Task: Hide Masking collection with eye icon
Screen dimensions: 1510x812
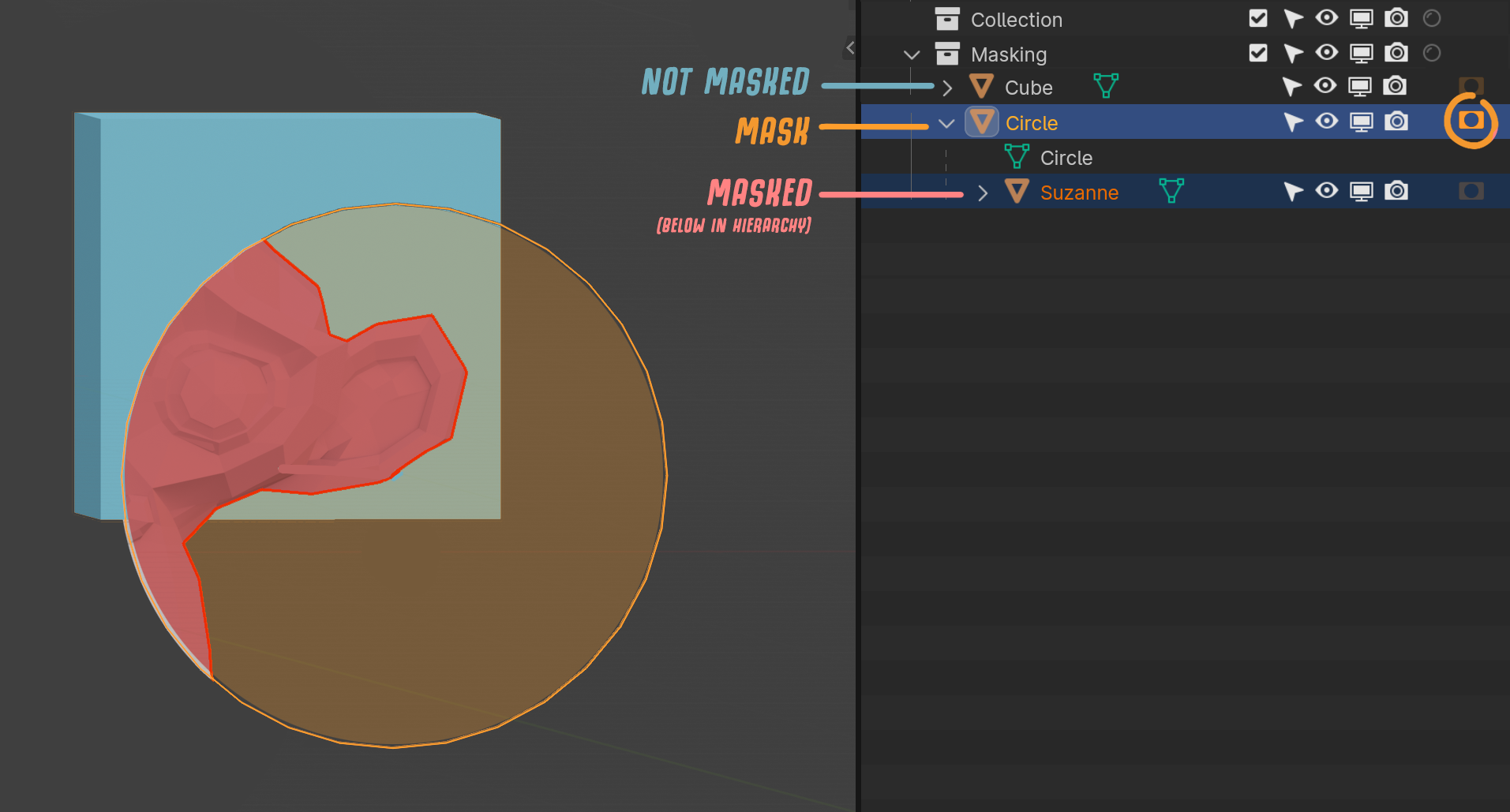Action: [x=1327, y=52]
